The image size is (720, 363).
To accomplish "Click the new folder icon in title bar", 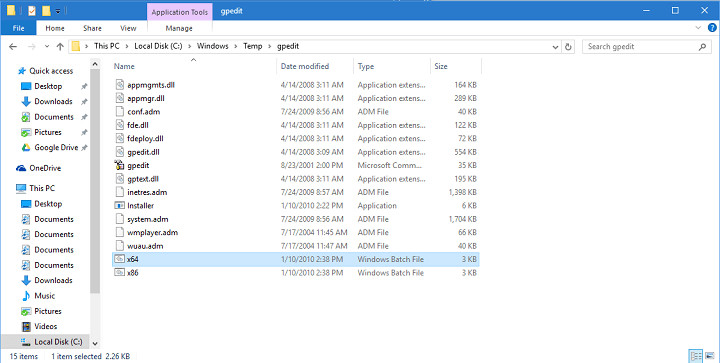I will tap(46, 11).
